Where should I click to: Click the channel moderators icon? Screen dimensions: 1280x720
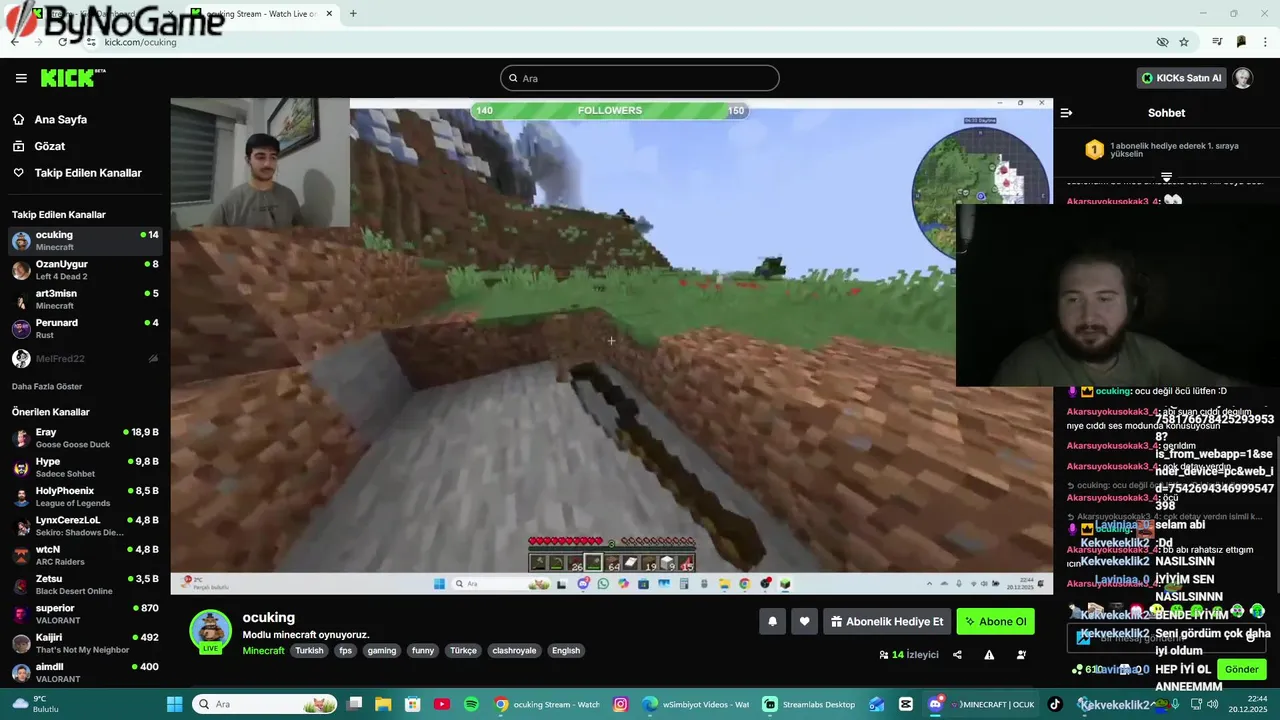[1021, 655]
